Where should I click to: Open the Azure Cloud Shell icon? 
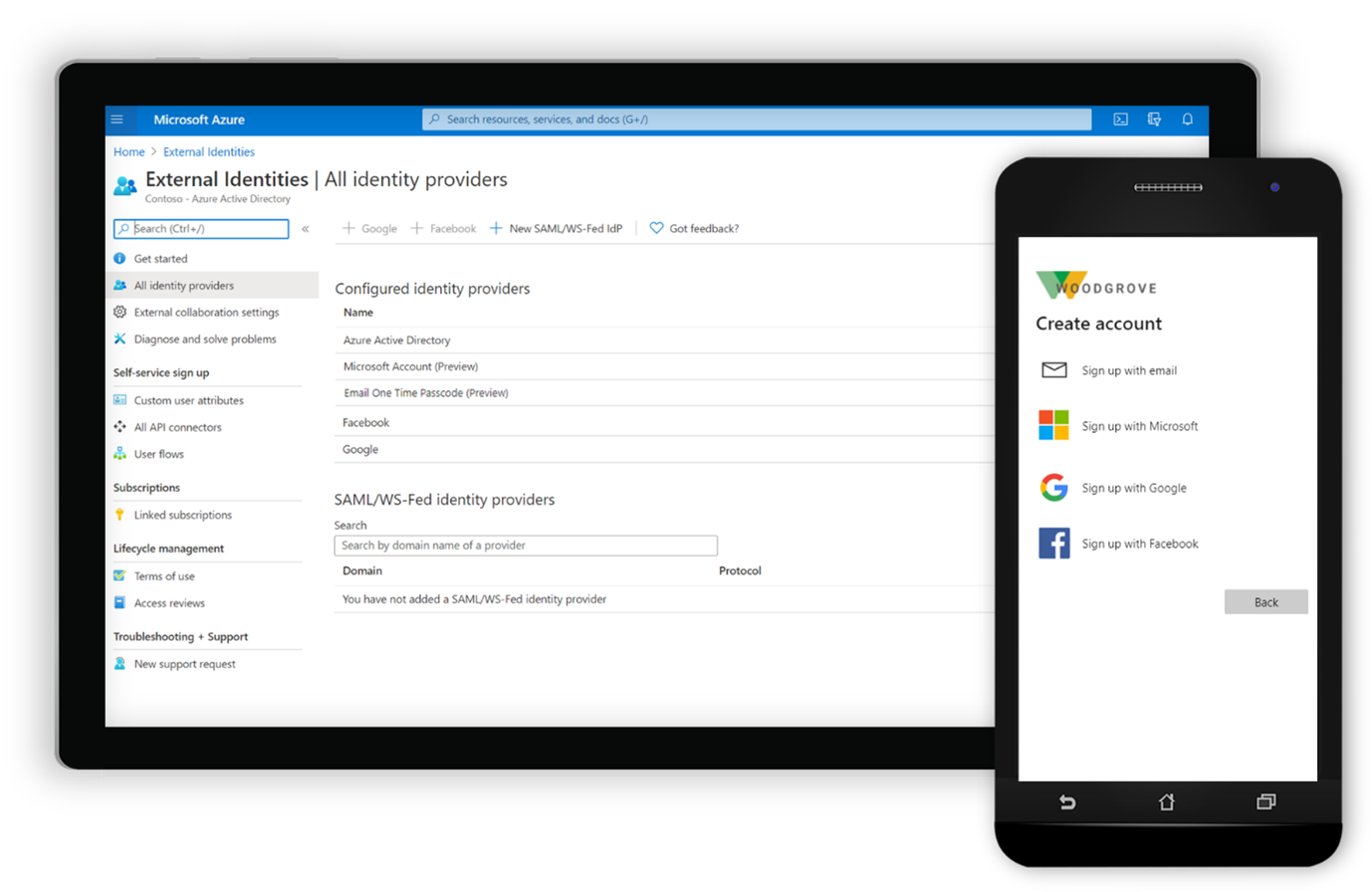pyautogui.click(x=1120, y=118)
